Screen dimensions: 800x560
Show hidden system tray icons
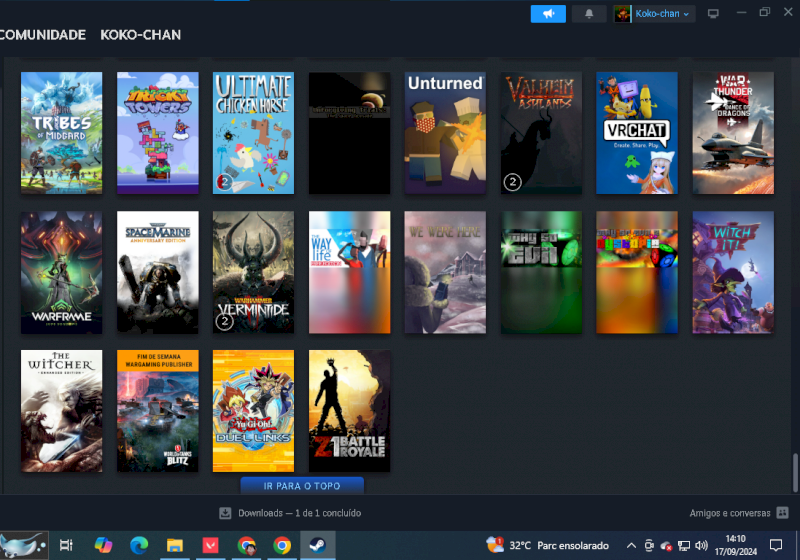630,546
